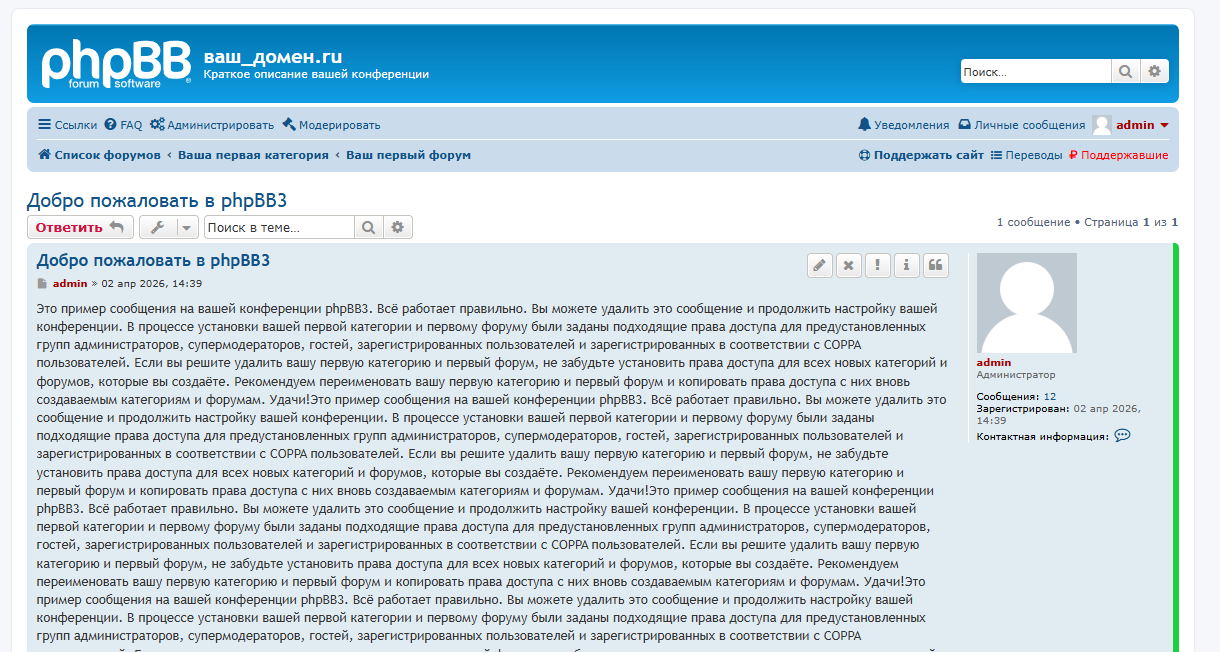Click the topic search magnifier button

tap(369, 227)
